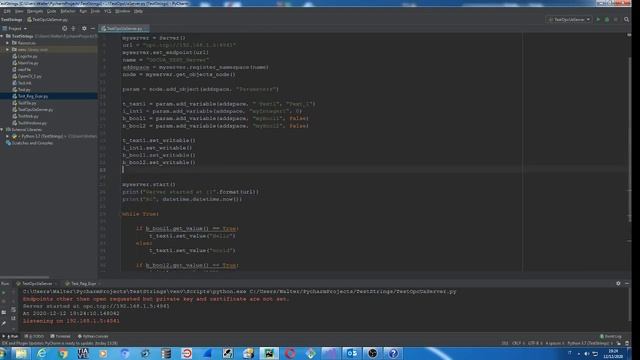
Task: Change UTF-8 file encoding in status bar
Action: [x=534, y=343]
